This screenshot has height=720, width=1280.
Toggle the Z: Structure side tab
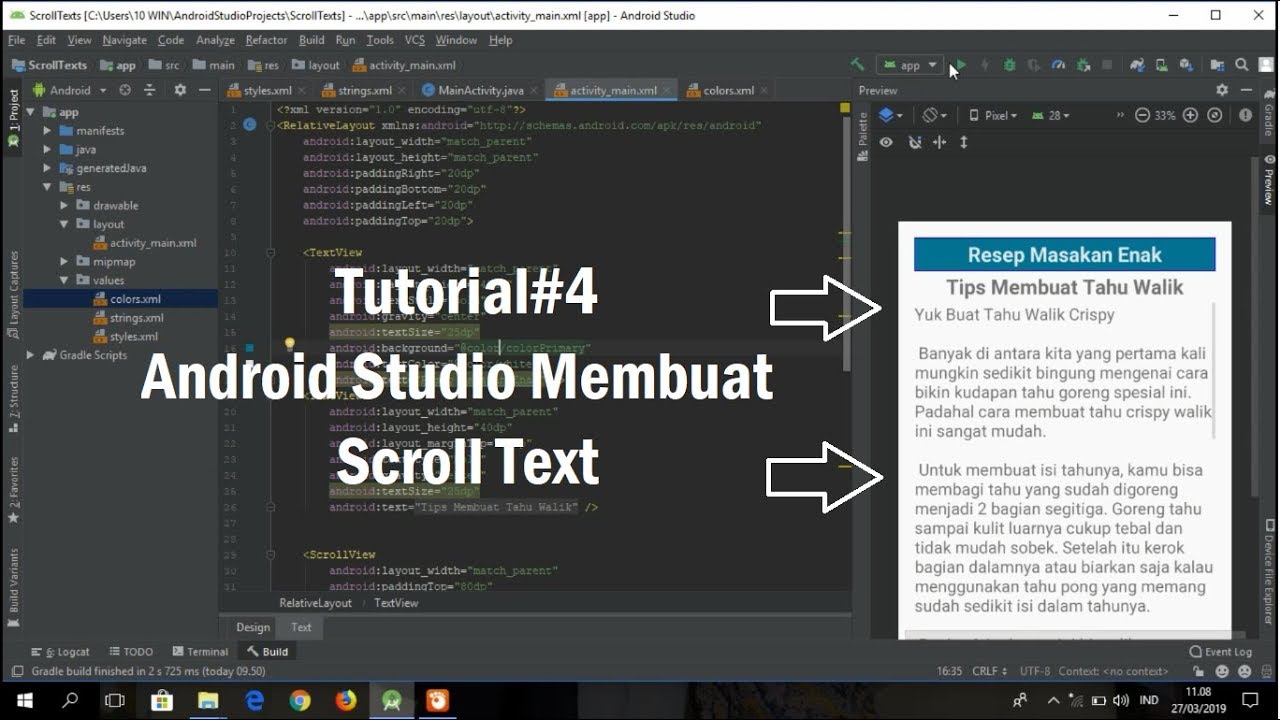pos(13,398)
